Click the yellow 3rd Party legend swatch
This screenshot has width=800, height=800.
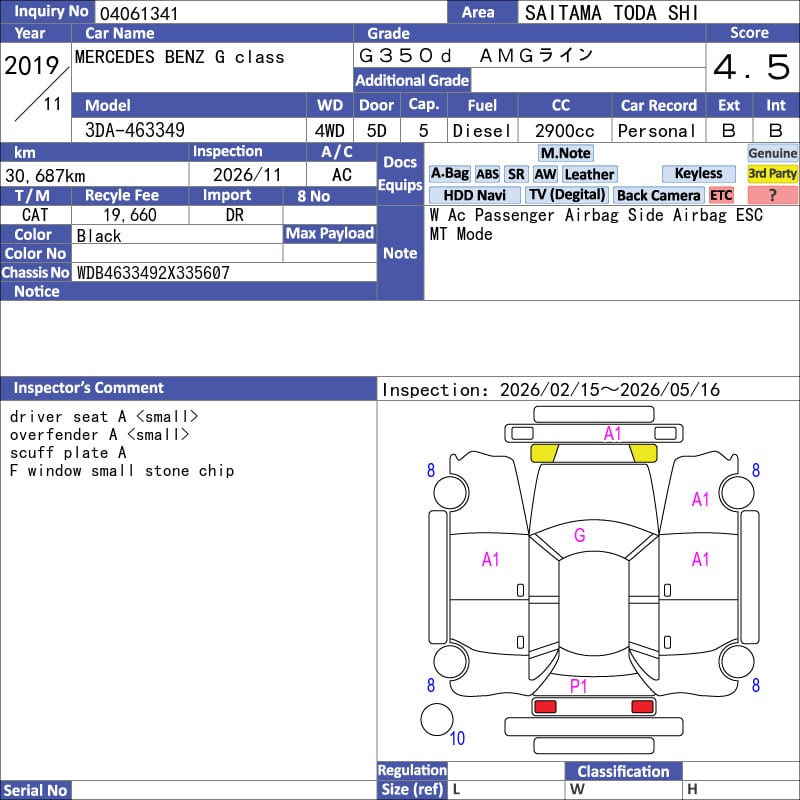[x=772, y=174]
